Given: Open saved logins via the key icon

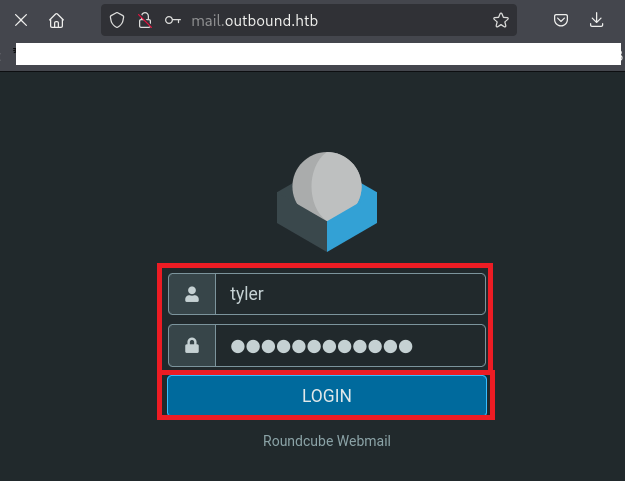Looking at the screenshot, I should [173, 20].
